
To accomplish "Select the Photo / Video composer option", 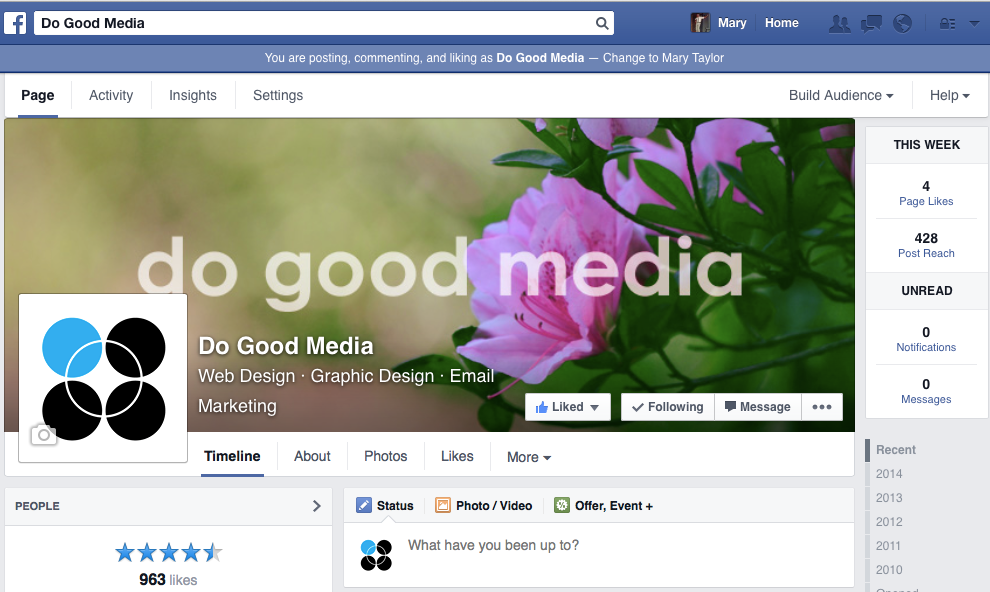I will click(484, 506).
